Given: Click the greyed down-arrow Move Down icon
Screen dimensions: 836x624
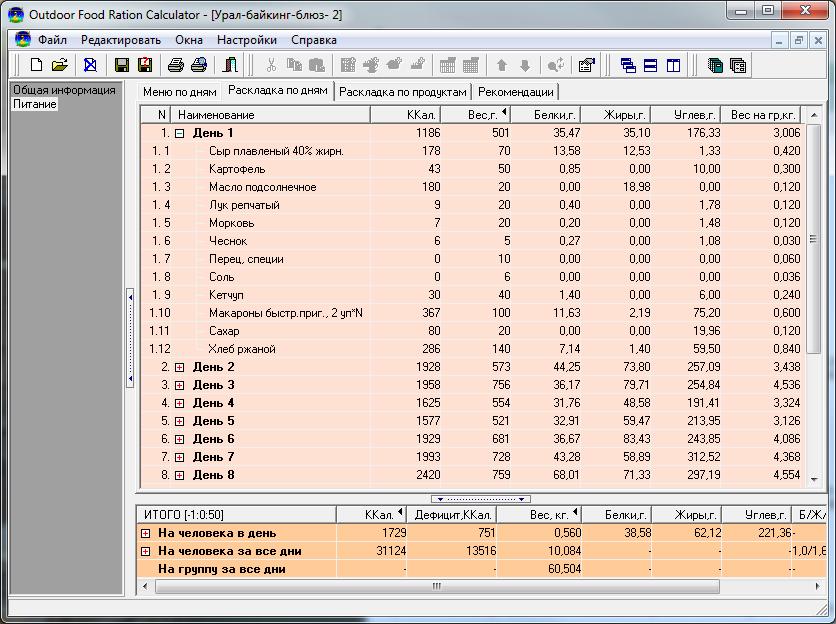Looking at the screenshot, I should 525,66.
